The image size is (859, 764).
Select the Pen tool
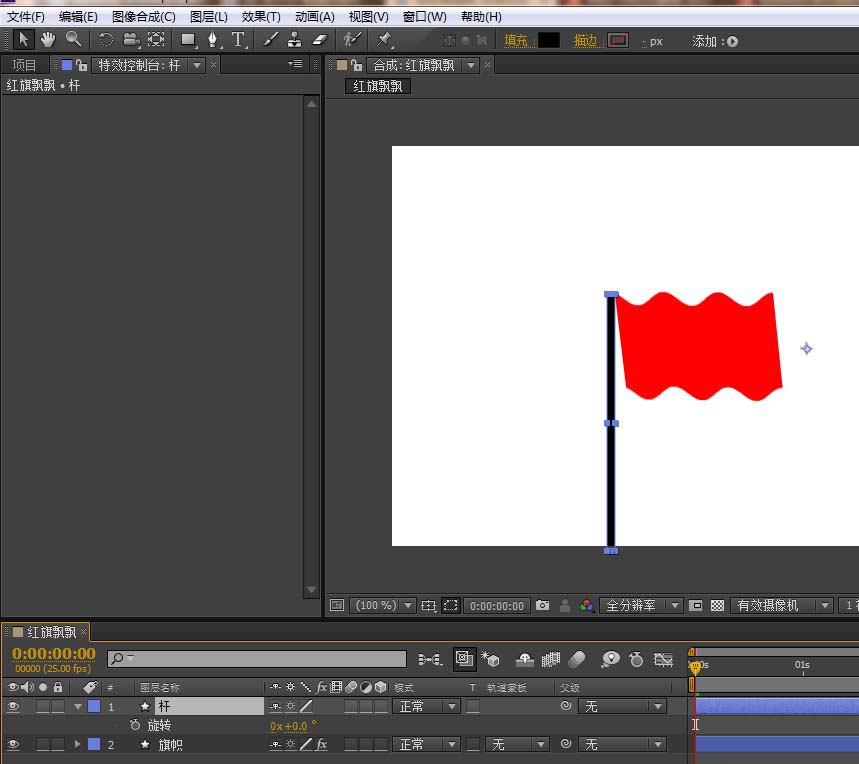point(213,39)
